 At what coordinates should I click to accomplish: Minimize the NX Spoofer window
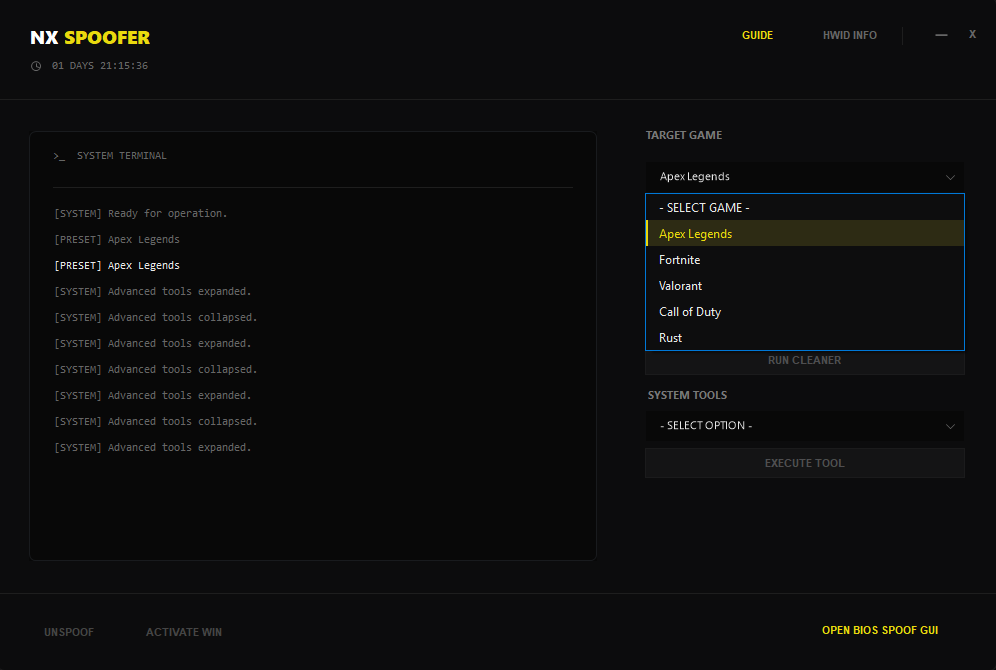click(941, 35)
